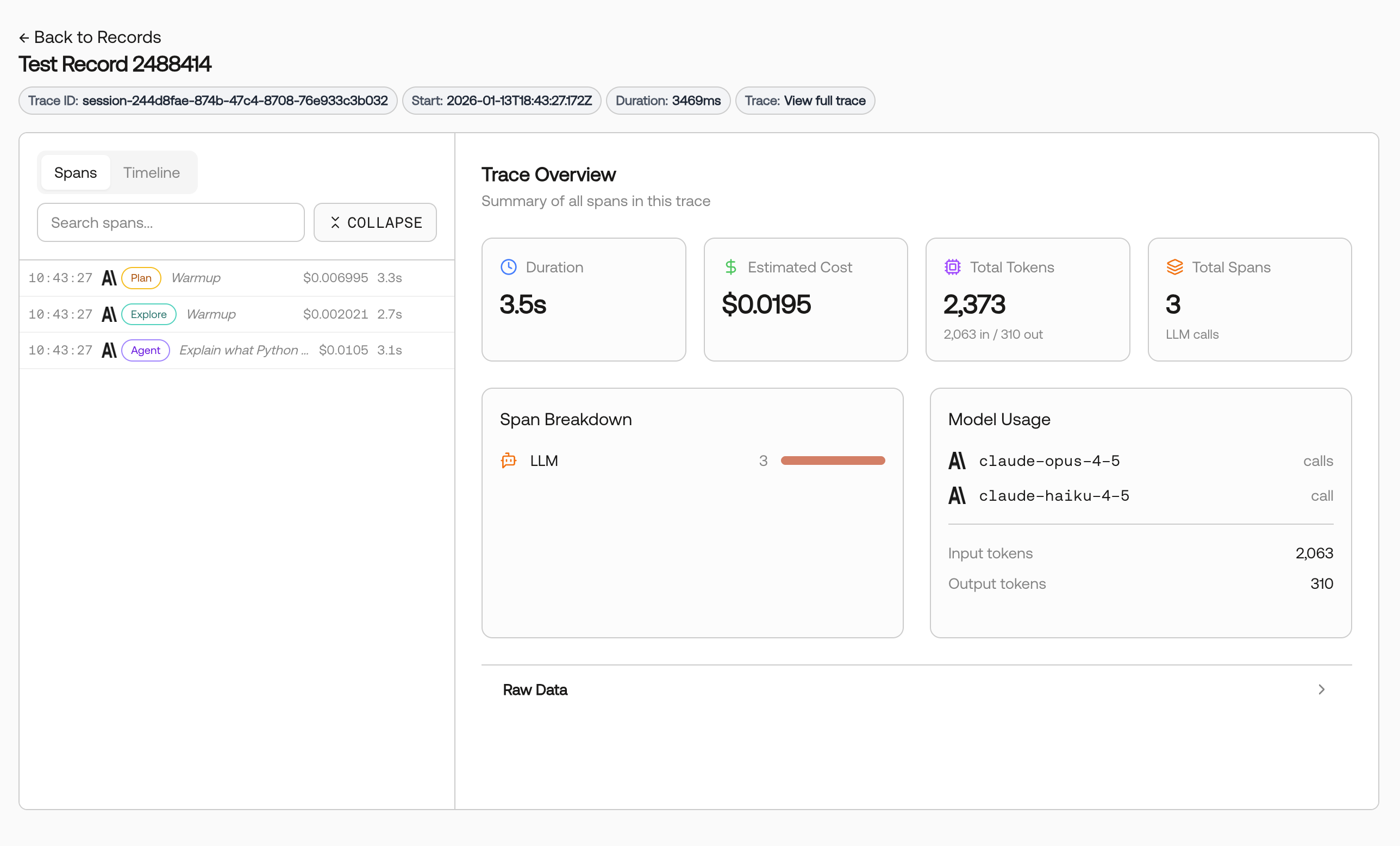Click the $0.006995 cost in Plan row
The height and width of the screenshot is (846, 1400).
[x=335, y=278]
